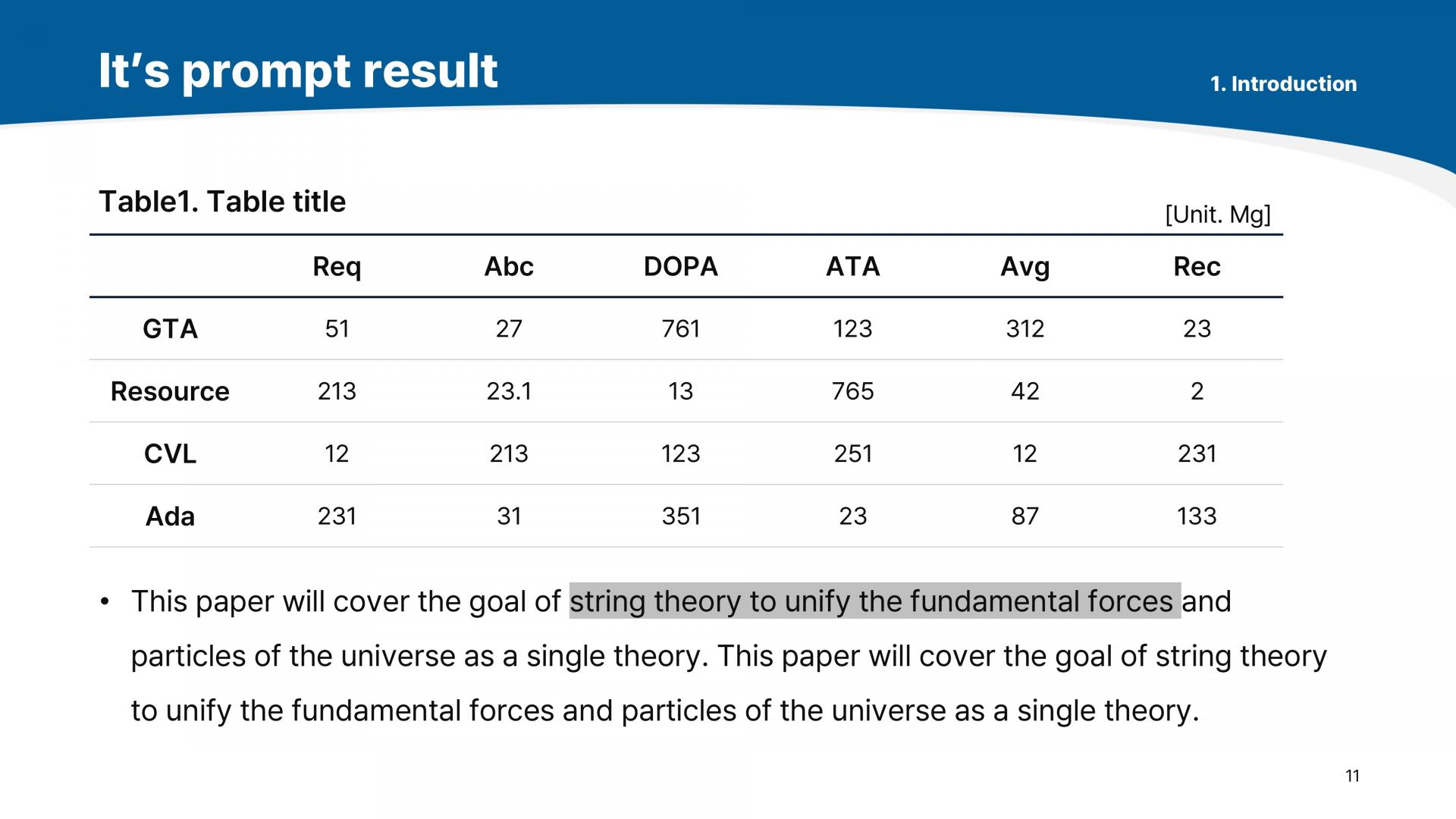Viewport: 1456px width, 819px height.
Task: Select the "Rec" column header
Action: (1197, 267)
